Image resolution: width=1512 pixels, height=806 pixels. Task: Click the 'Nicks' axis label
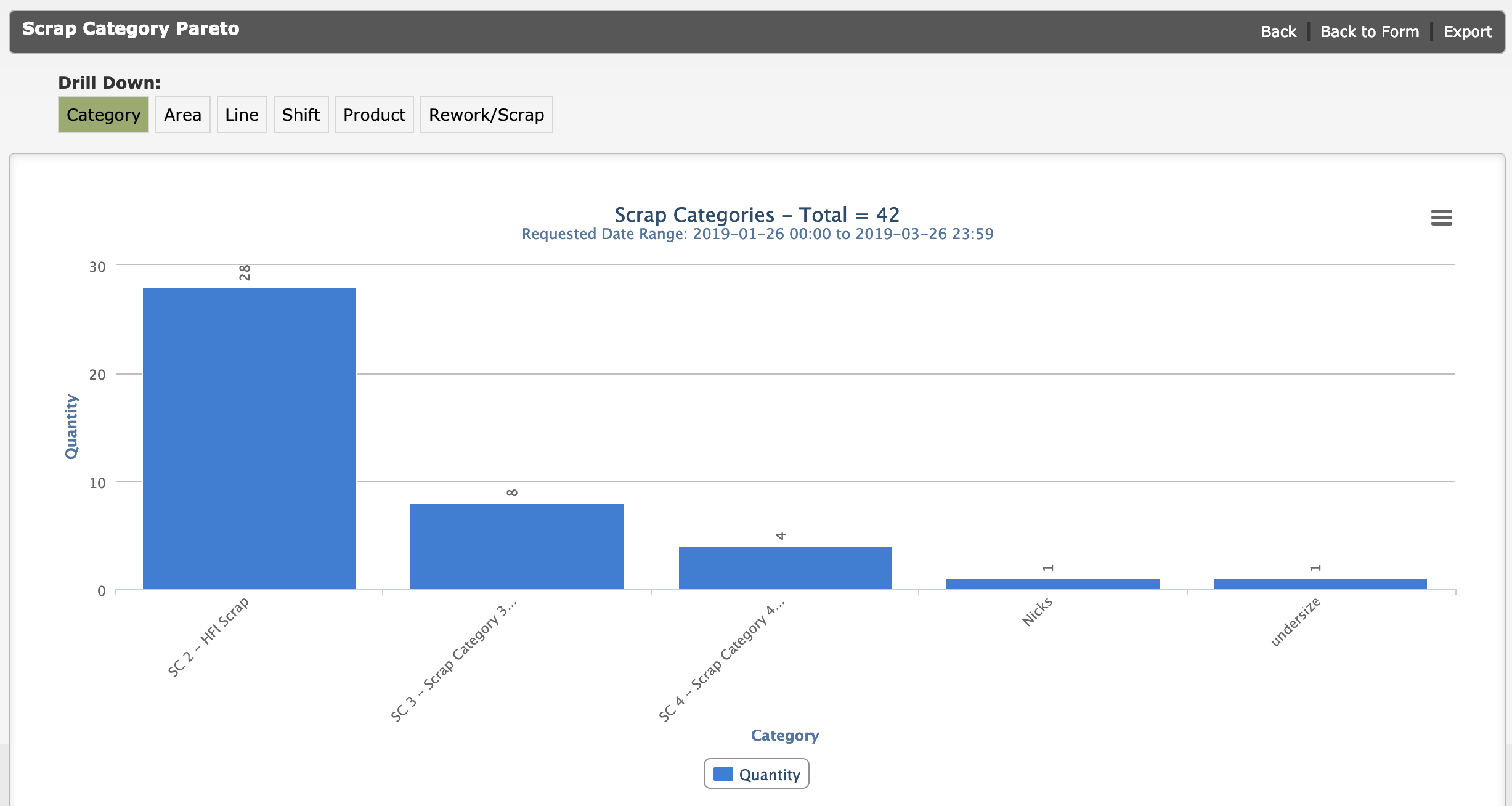[x=1037, y=612]
